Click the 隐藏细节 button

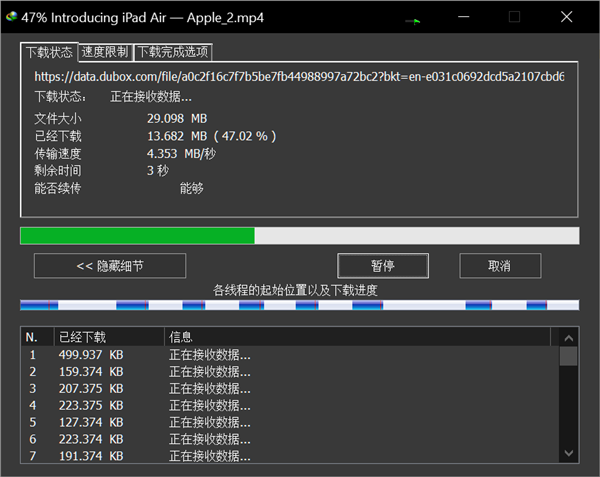pyautogui.click(x=110, y=266)
